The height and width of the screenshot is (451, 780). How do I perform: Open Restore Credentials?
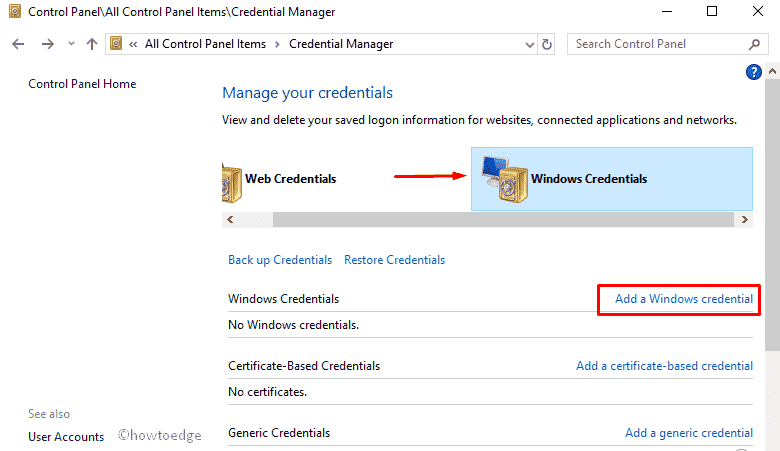[x=394, y=260]
